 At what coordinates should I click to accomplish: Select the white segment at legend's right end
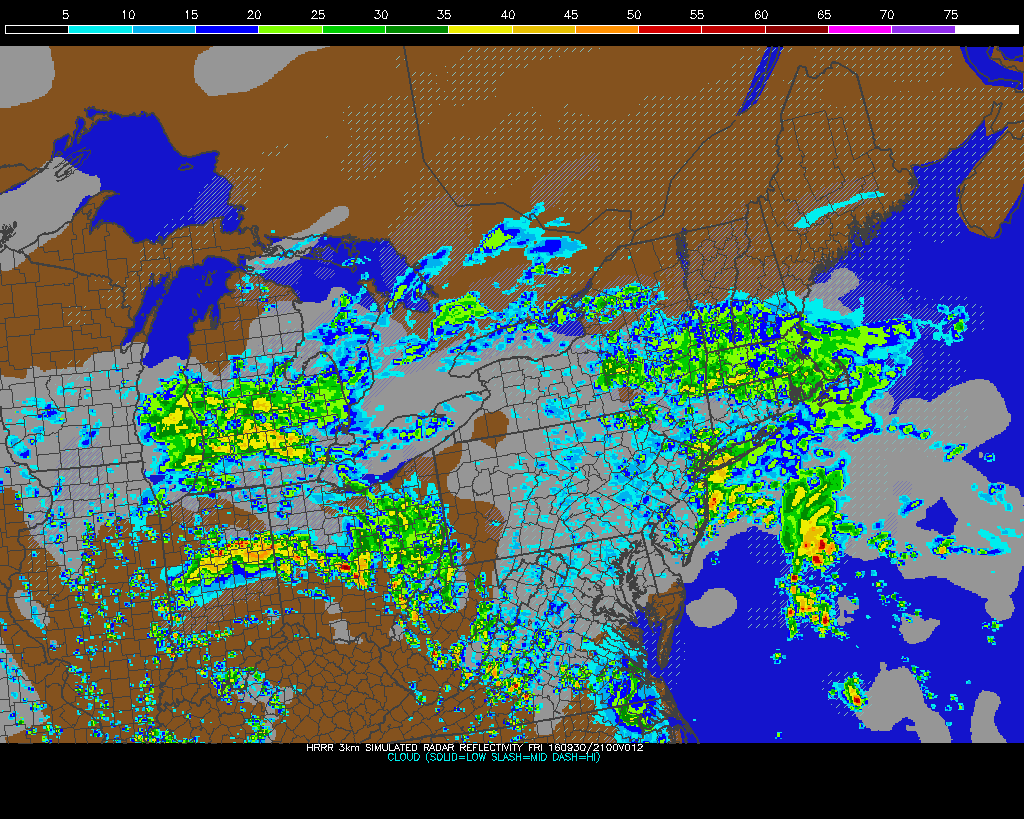pyautogui.click(x=985, y=30)
